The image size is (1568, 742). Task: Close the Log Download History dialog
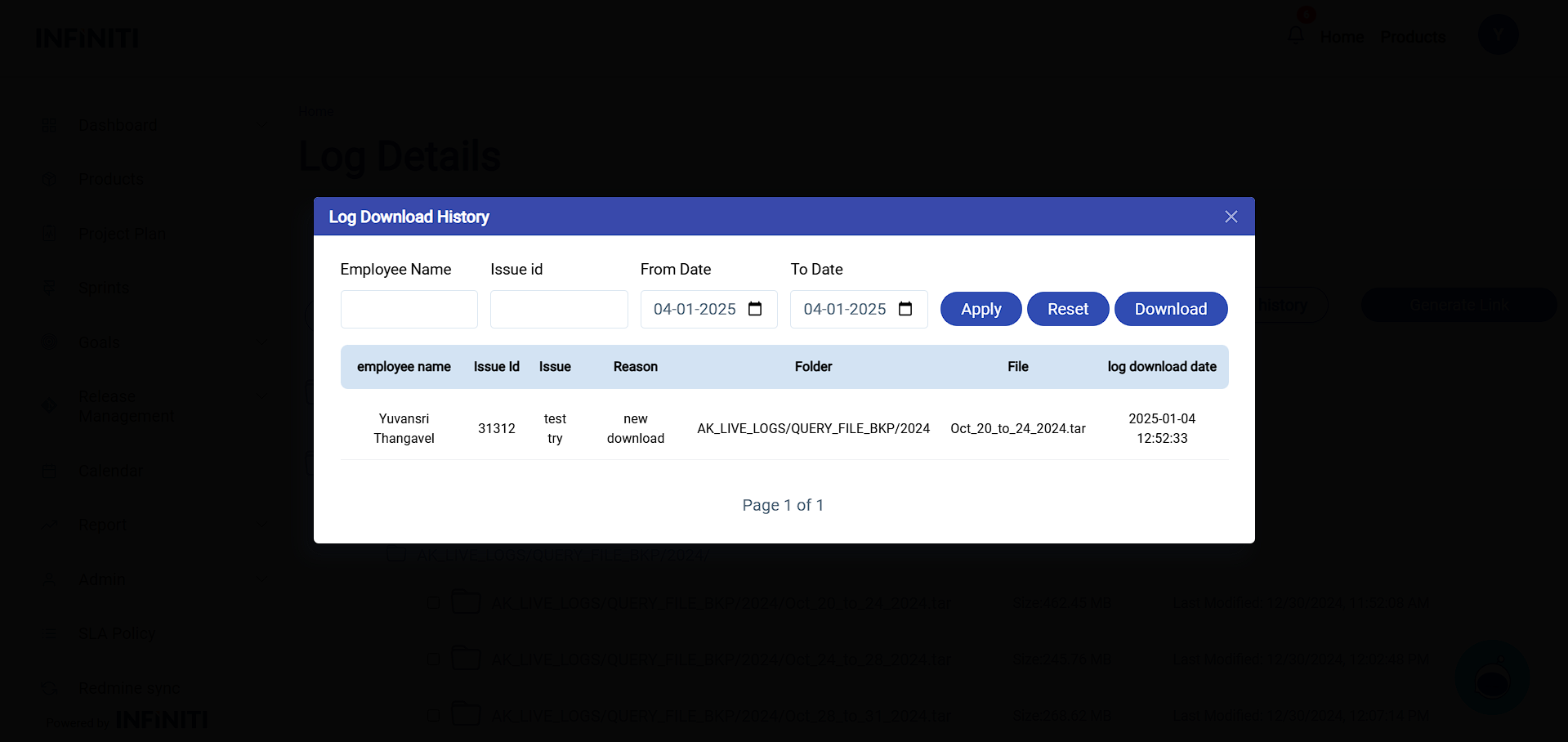point(1231,217)
